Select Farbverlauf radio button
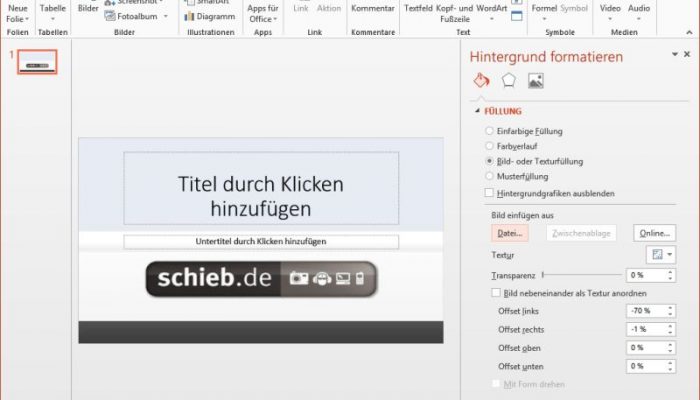700x400 pixels. [x=489, y=146]
